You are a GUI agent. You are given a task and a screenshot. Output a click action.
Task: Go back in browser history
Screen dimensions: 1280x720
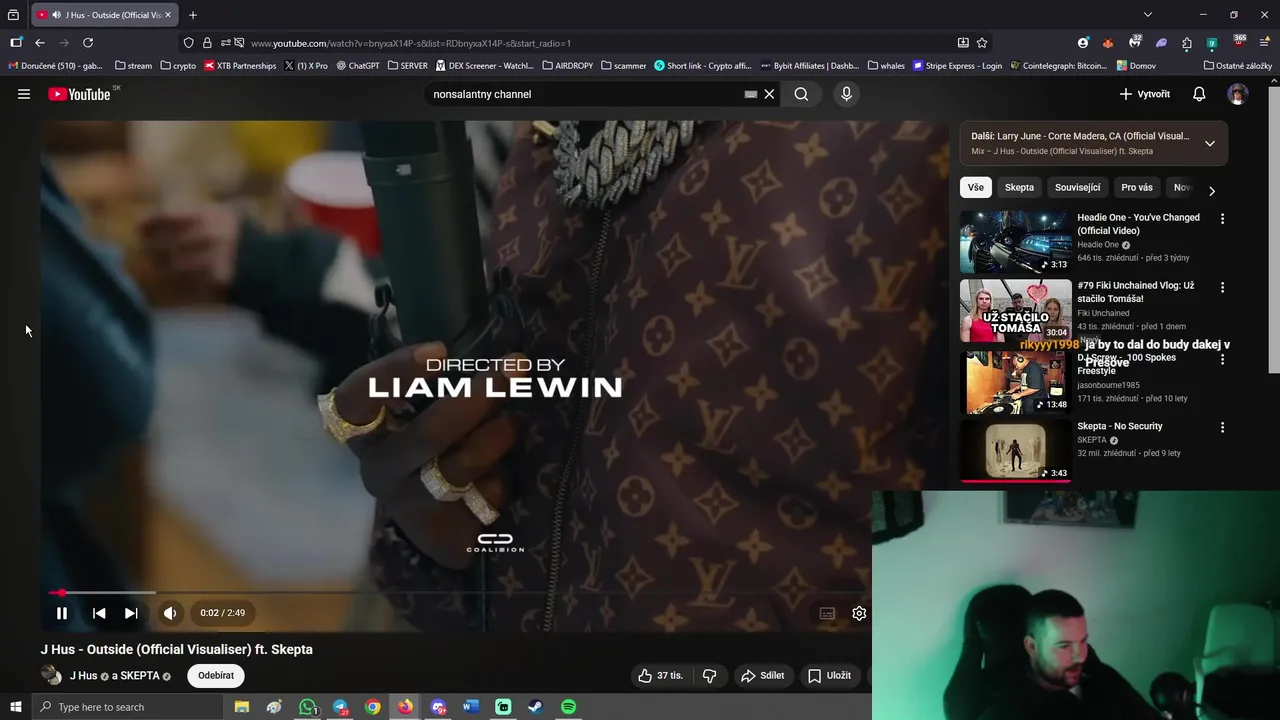coord(40,43)
